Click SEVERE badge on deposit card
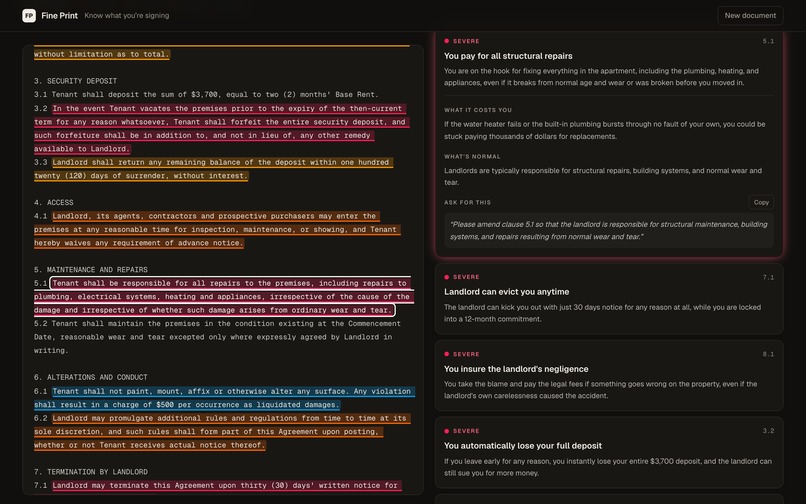This screenshot has height=504, width=806. [462, 431]
